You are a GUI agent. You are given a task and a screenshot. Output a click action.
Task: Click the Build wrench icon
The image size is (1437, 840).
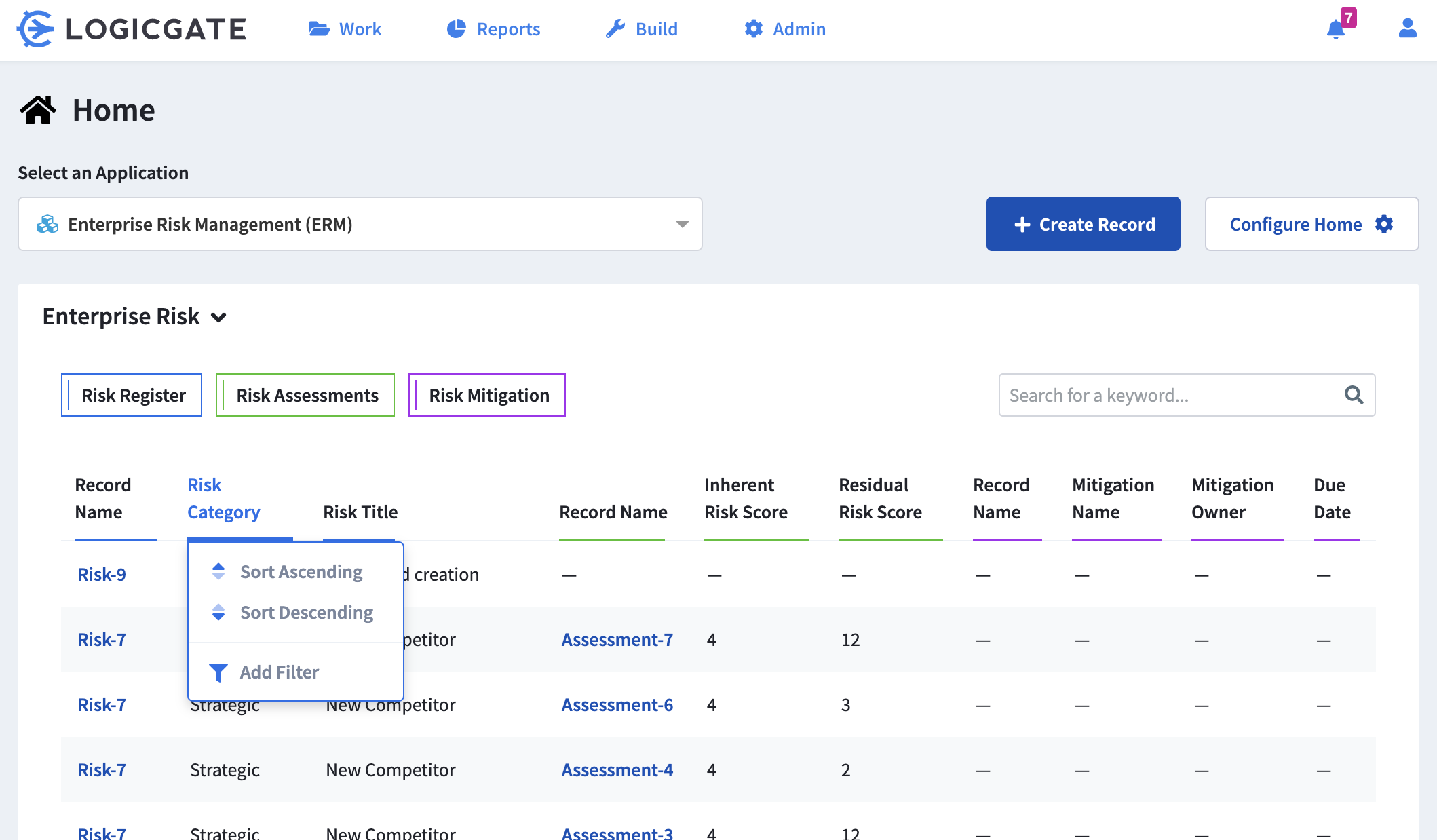(x=615, y=28)
